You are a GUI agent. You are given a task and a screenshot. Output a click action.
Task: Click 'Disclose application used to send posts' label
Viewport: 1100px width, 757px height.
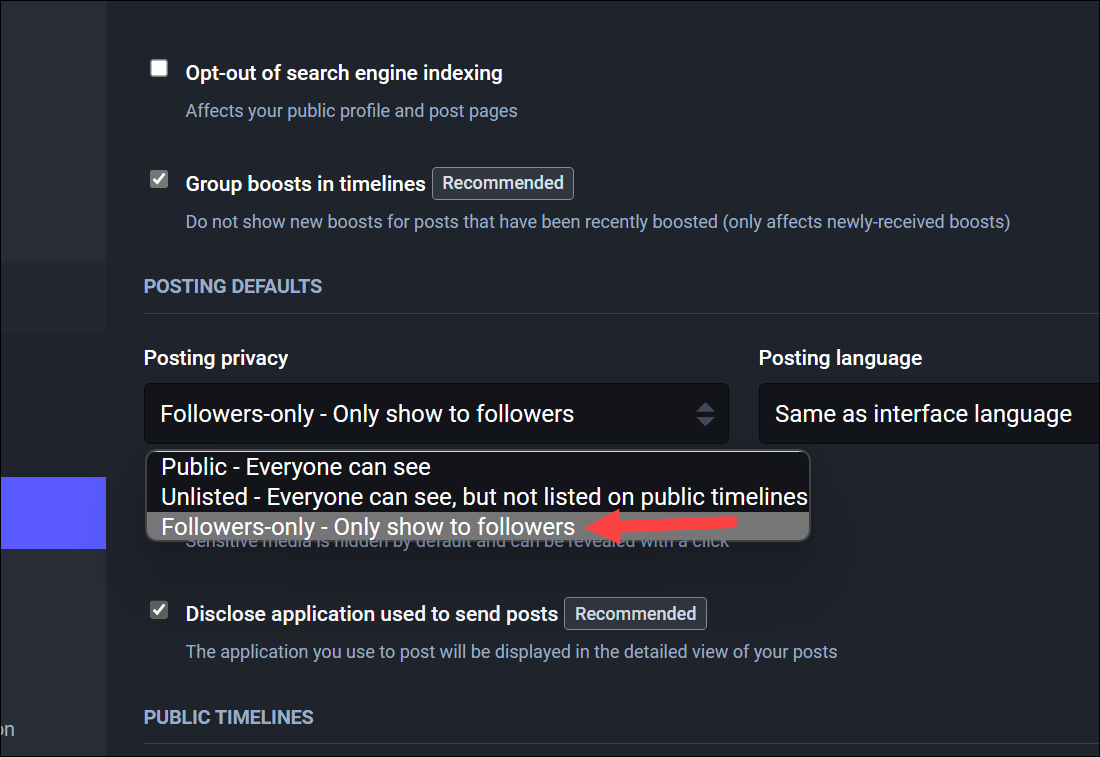pyautogui.click(x=371, y=614)
